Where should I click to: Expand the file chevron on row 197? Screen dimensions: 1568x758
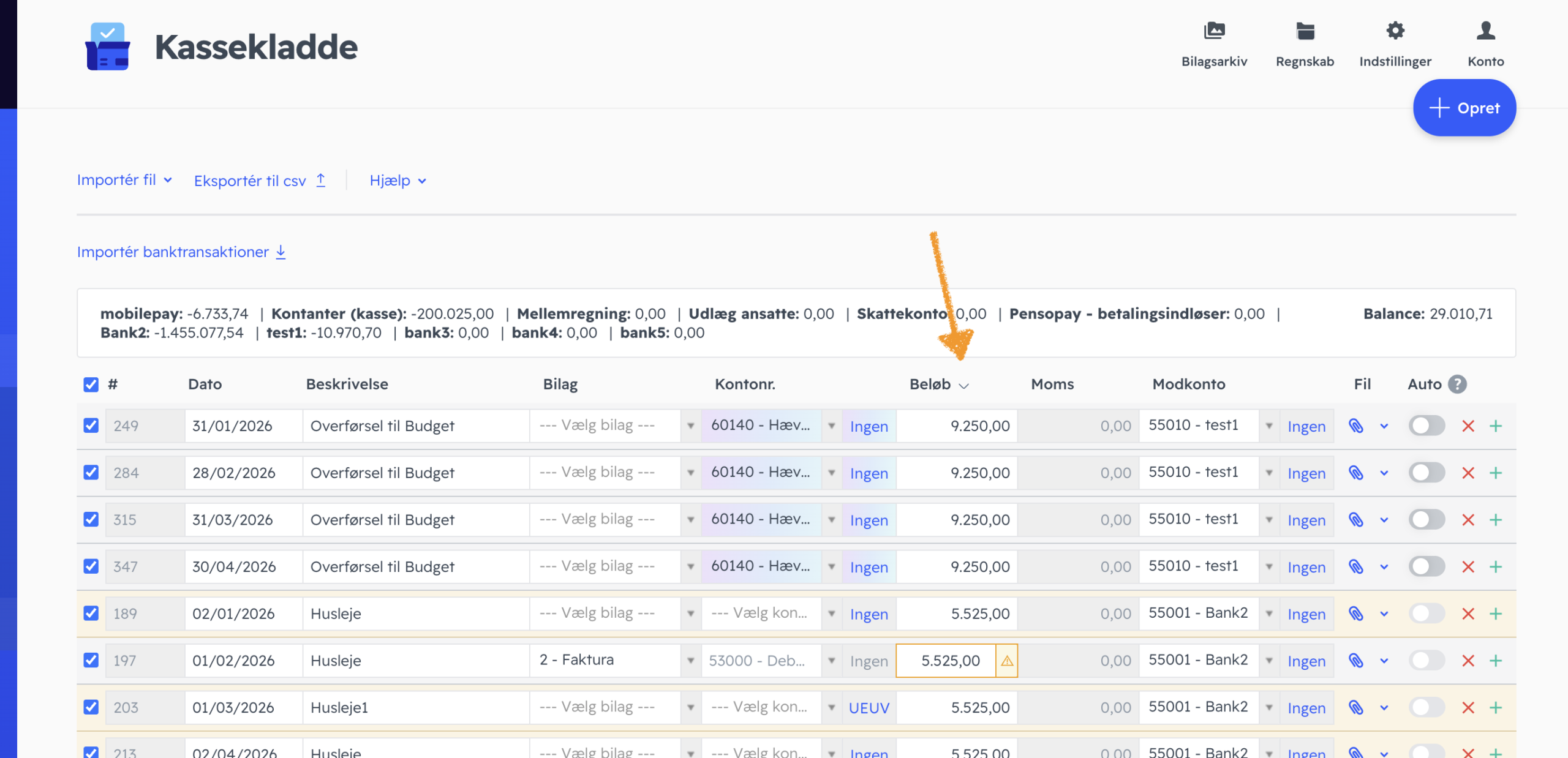[1384, 661]
